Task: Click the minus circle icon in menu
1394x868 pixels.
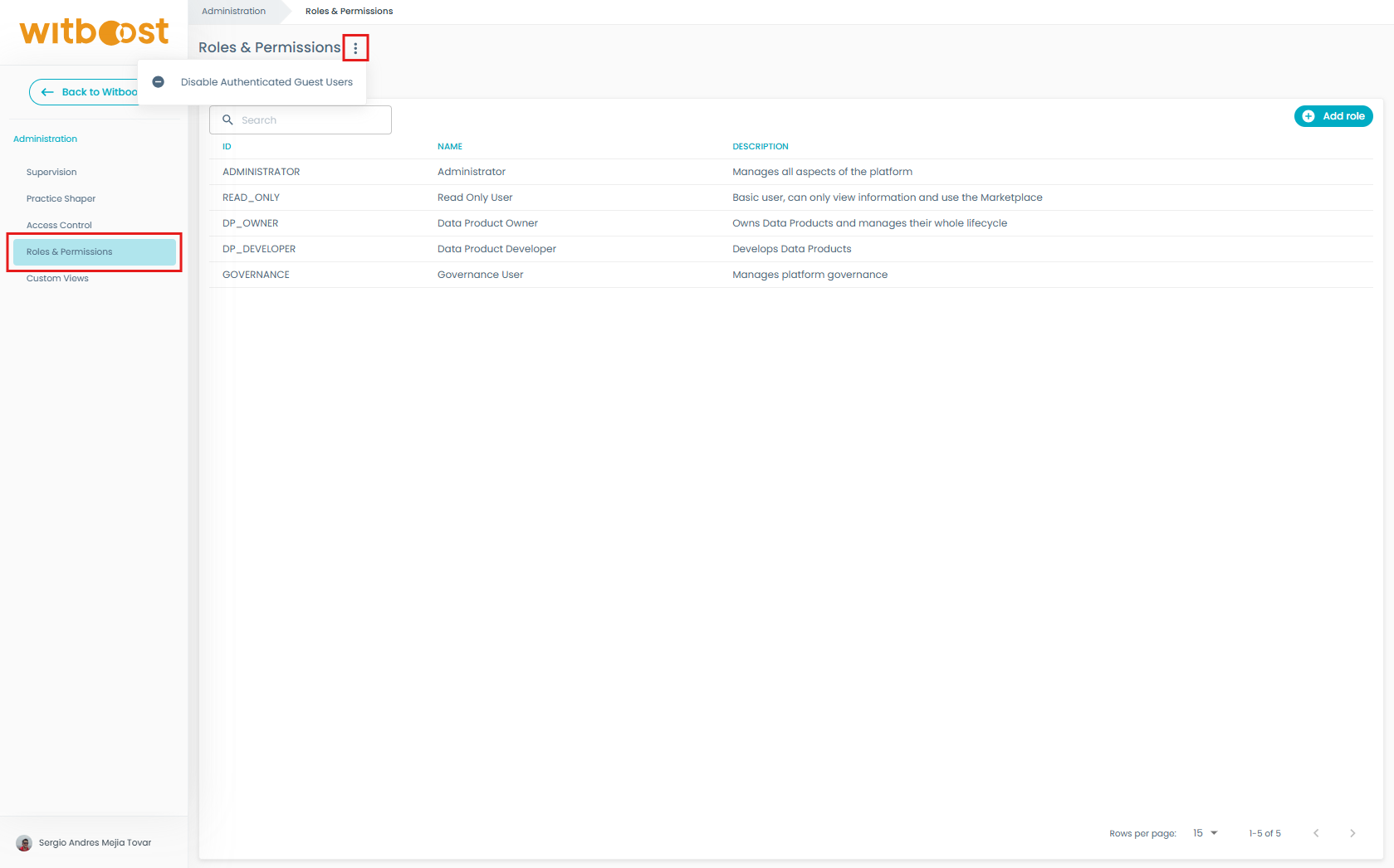Action: [x=159, y=82]
